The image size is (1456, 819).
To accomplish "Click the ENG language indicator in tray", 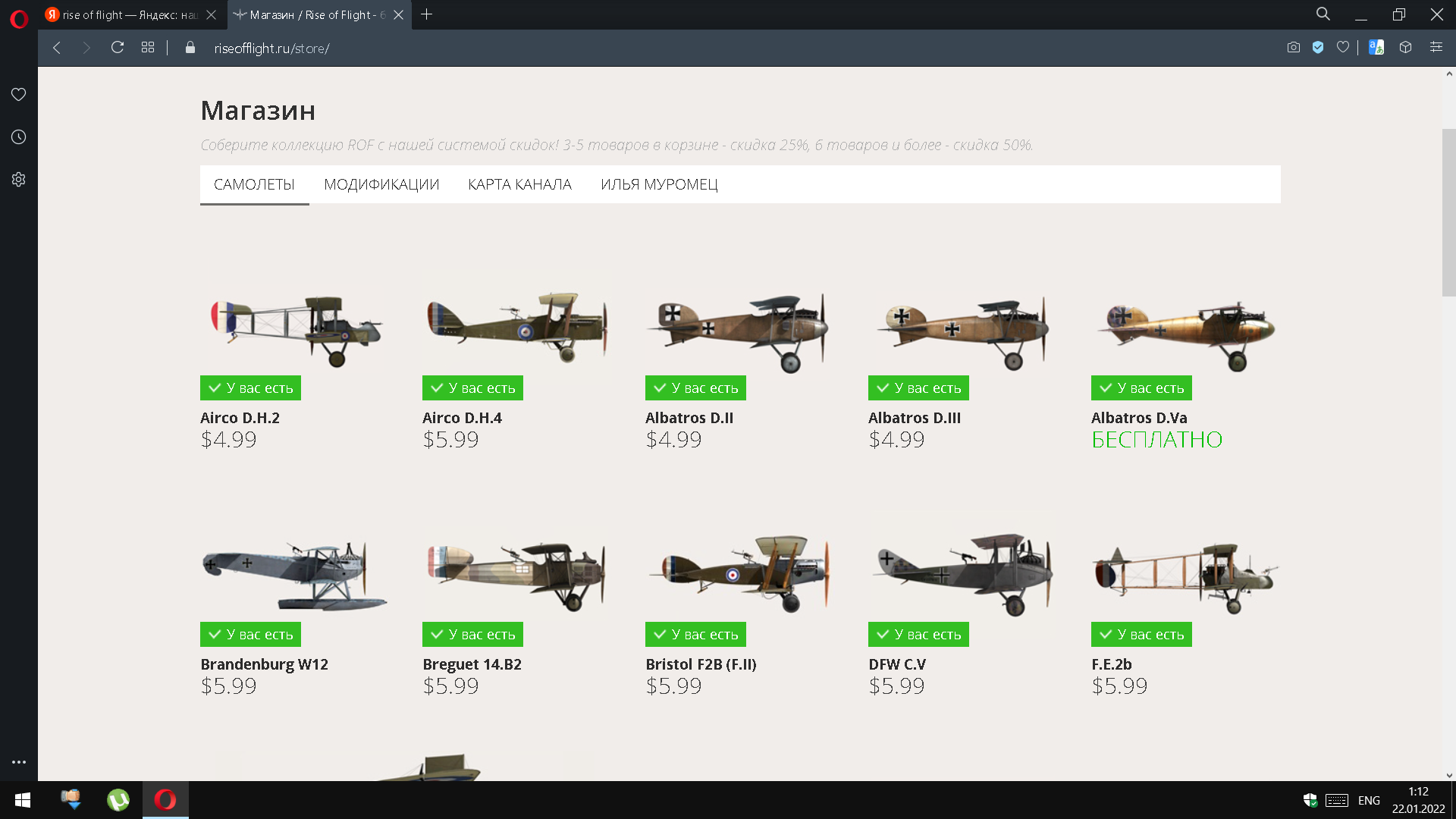I will pyautogui.click(x=1369, y=800).
